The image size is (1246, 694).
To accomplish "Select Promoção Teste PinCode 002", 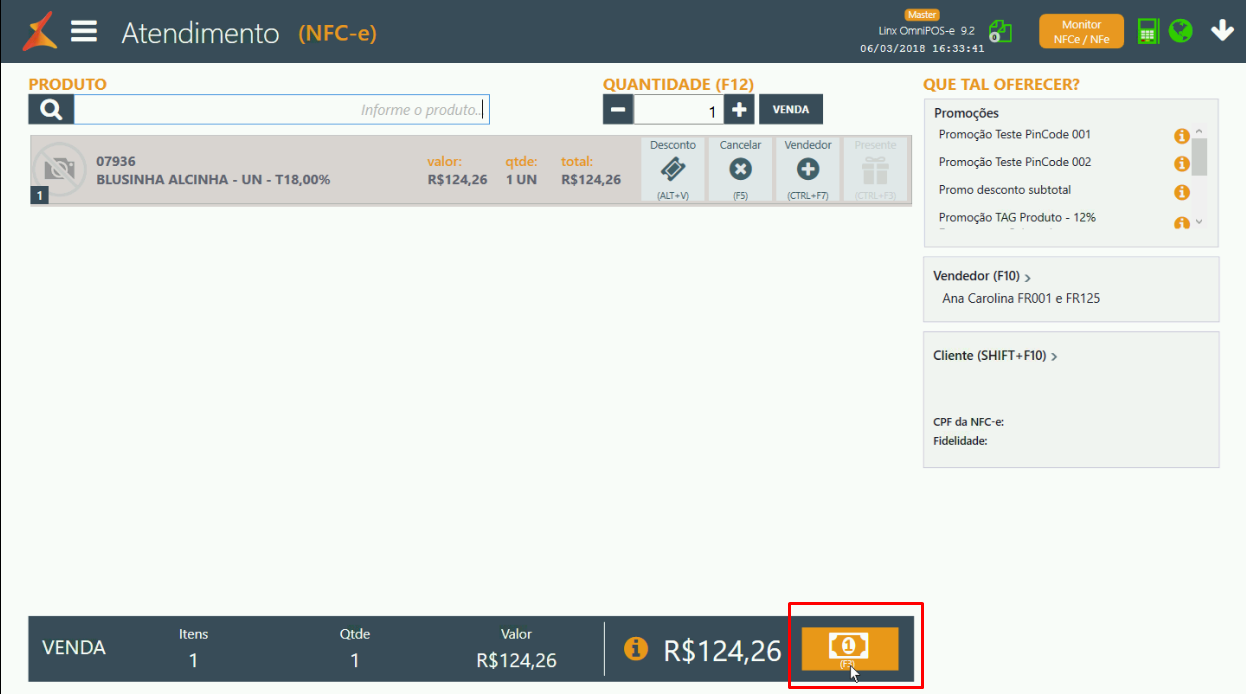I will 1015,162.
